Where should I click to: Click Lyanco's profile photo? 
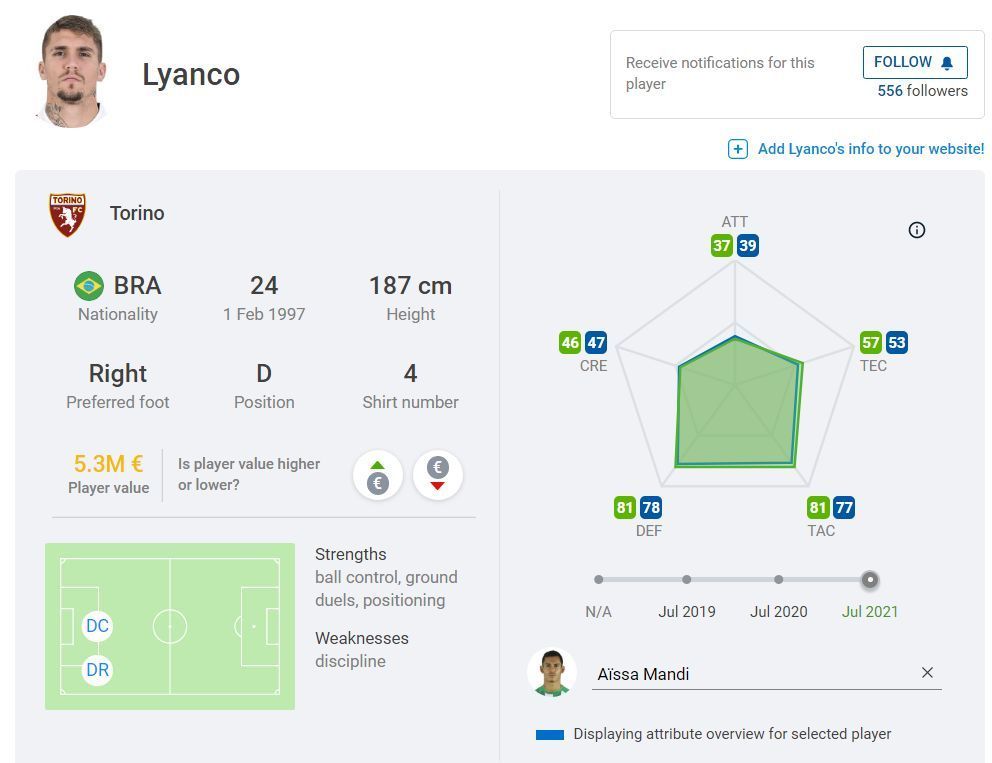point(72,72)
